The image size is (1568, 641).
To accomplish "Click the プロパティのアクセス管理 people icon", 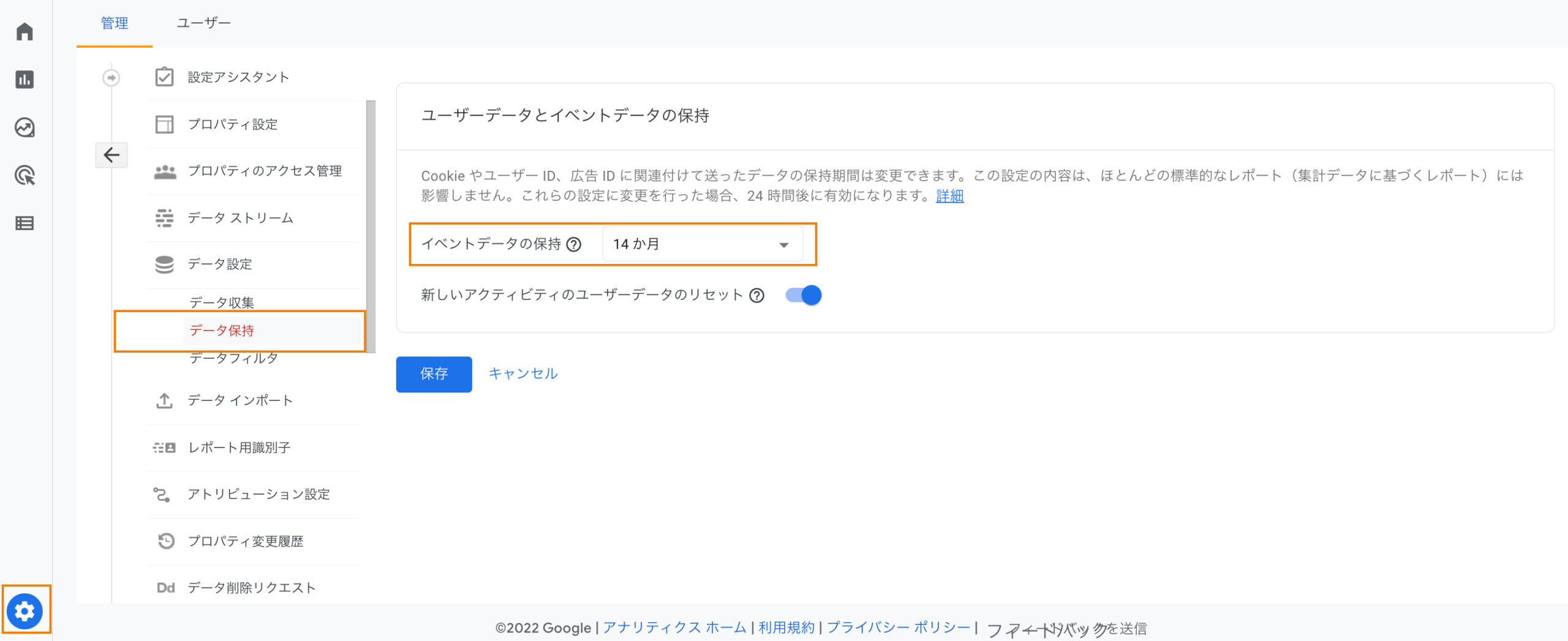I will [165, 171].
